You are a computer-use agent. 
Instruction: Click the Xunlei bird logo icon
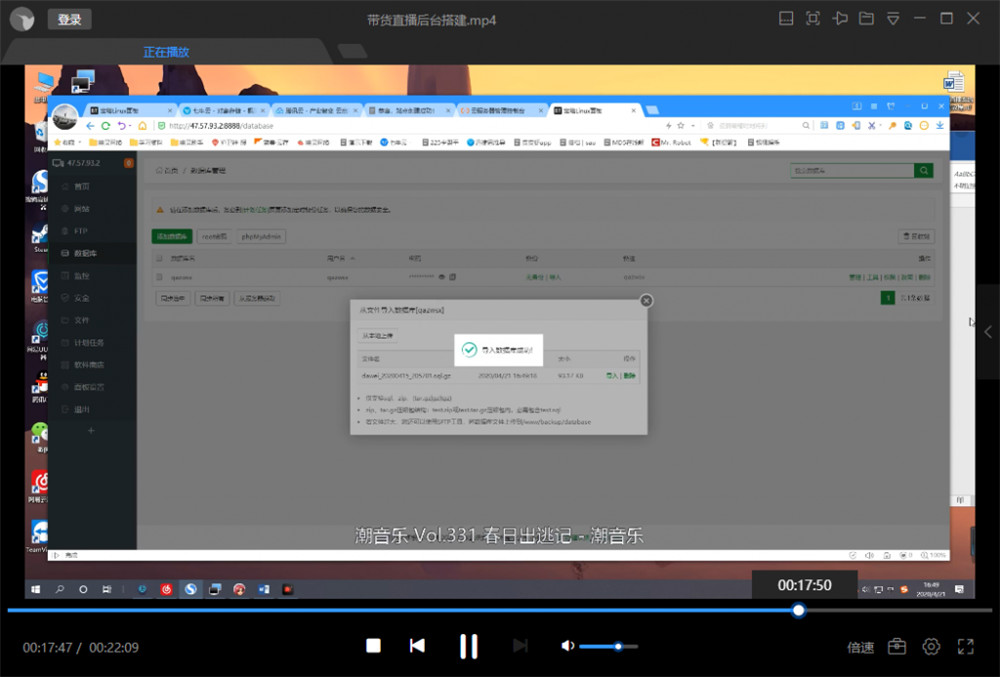[x=24, y=19]
